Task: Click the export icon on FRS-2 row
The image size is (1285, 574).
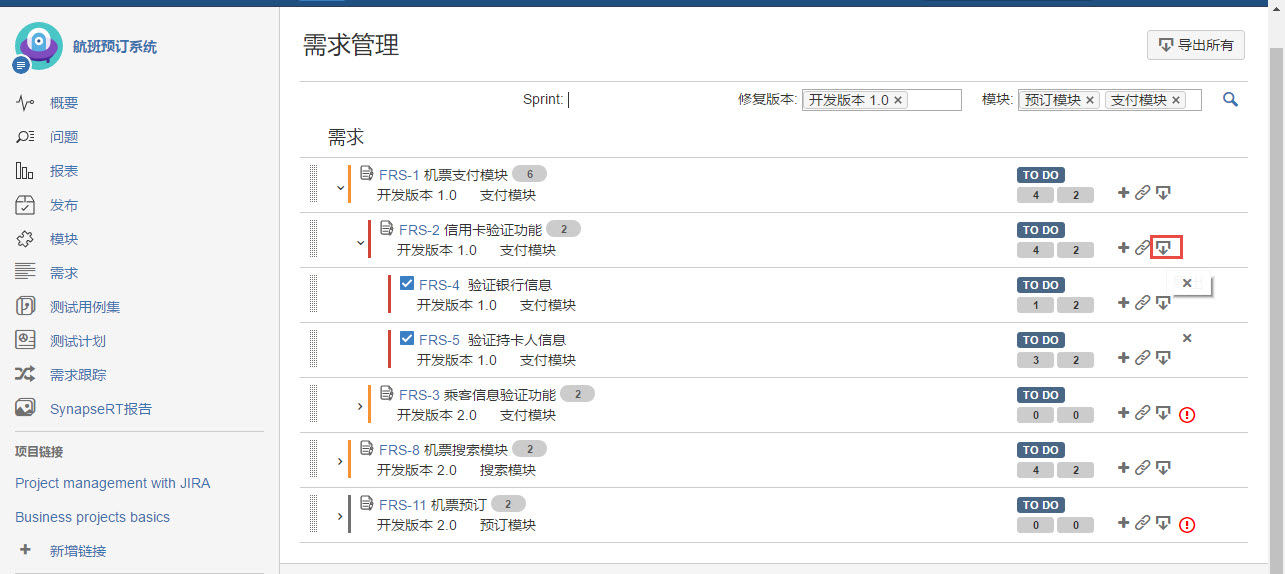Action: click(x=1164, y=247)
